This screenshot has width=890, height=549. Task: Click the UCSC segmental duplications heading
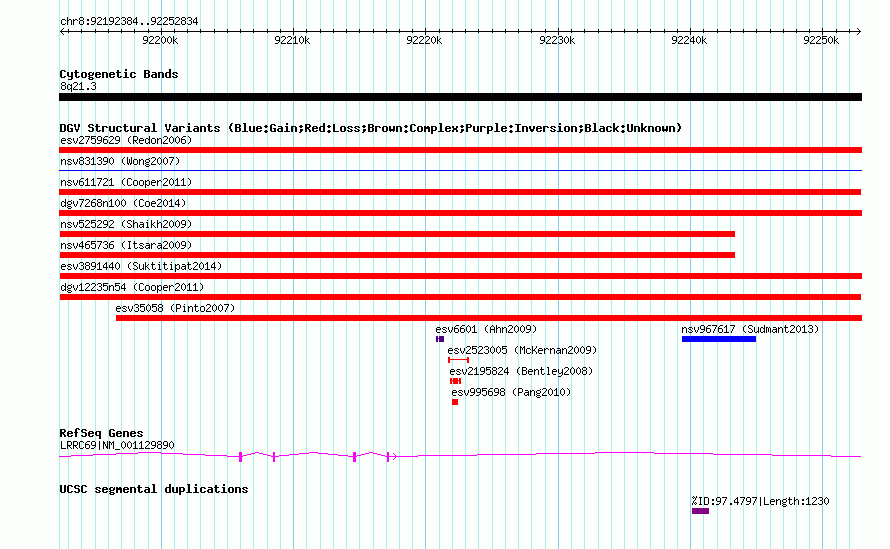[x=154, y=489]
